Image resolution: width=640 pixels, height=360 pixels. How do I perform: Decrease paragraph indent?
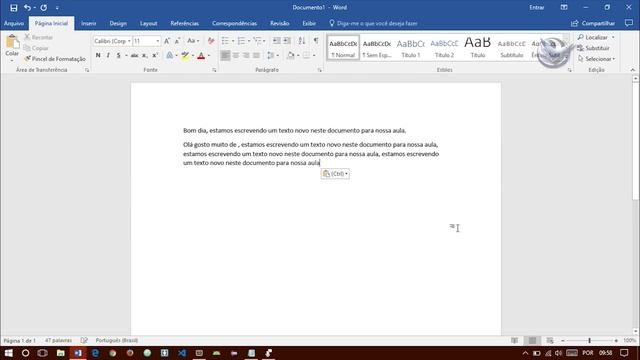(276, 41)
